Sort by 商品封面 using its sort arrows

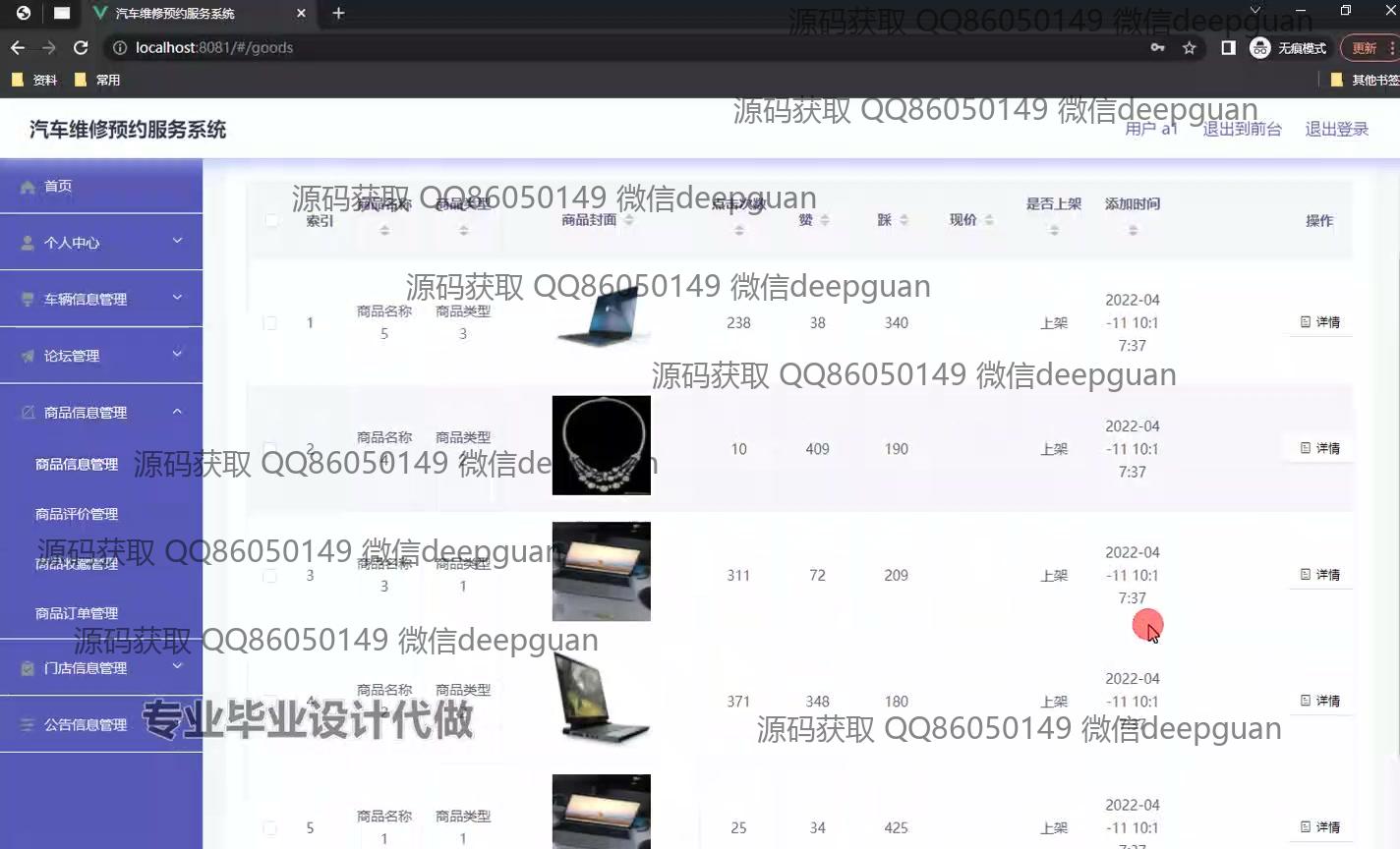(628, 220)
